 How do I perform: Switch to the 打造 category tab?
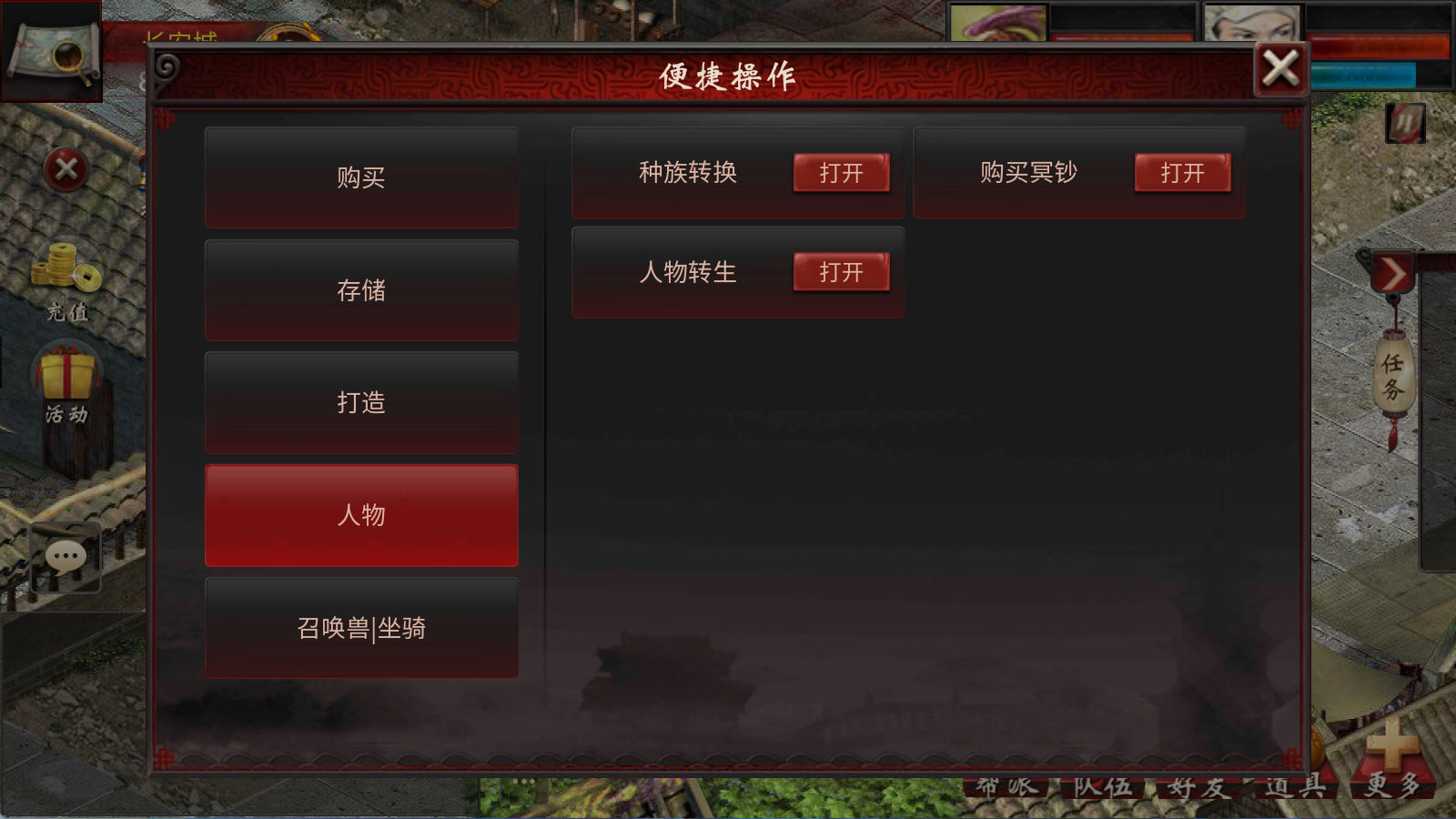361,402
